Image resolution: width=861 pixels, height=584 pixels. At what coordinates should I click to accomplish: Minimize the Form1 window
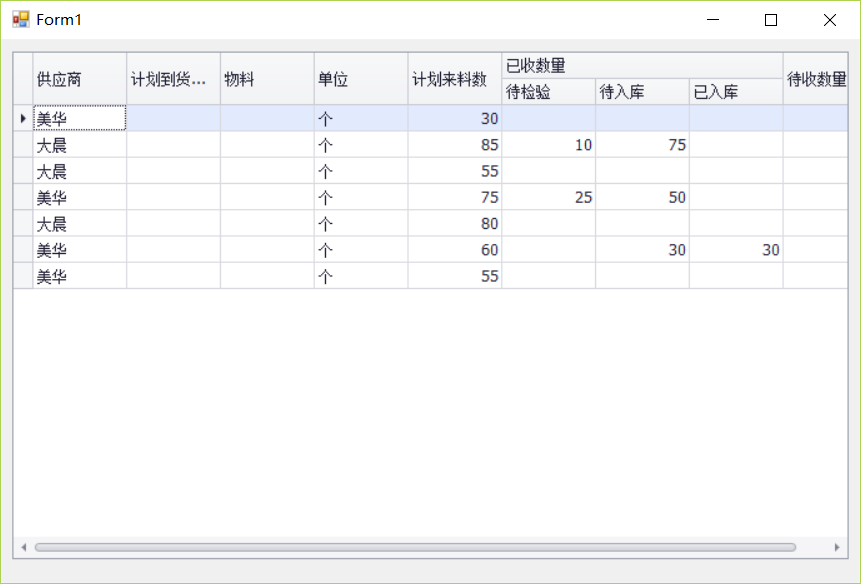click(713, 20)
